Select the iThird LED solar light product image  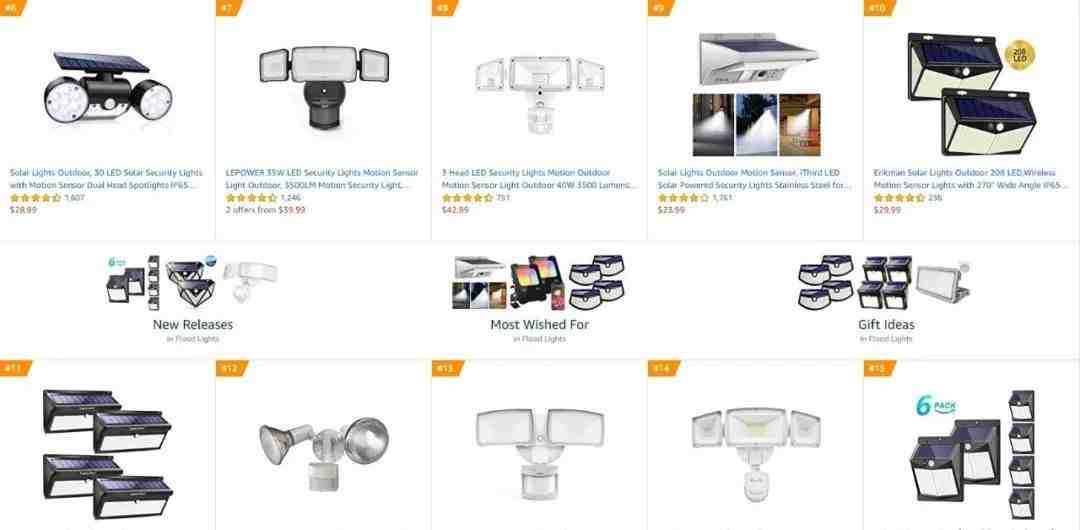tap(756, 94)
